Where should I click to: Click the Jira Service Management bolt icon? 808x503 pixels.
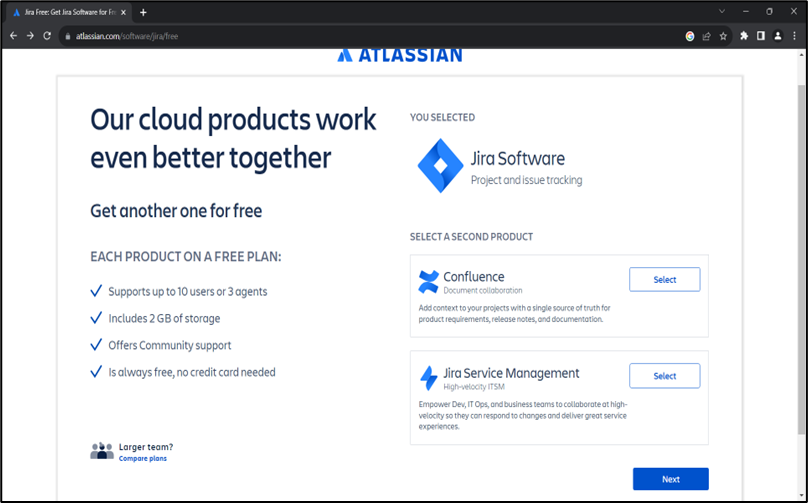coord(428,378)
